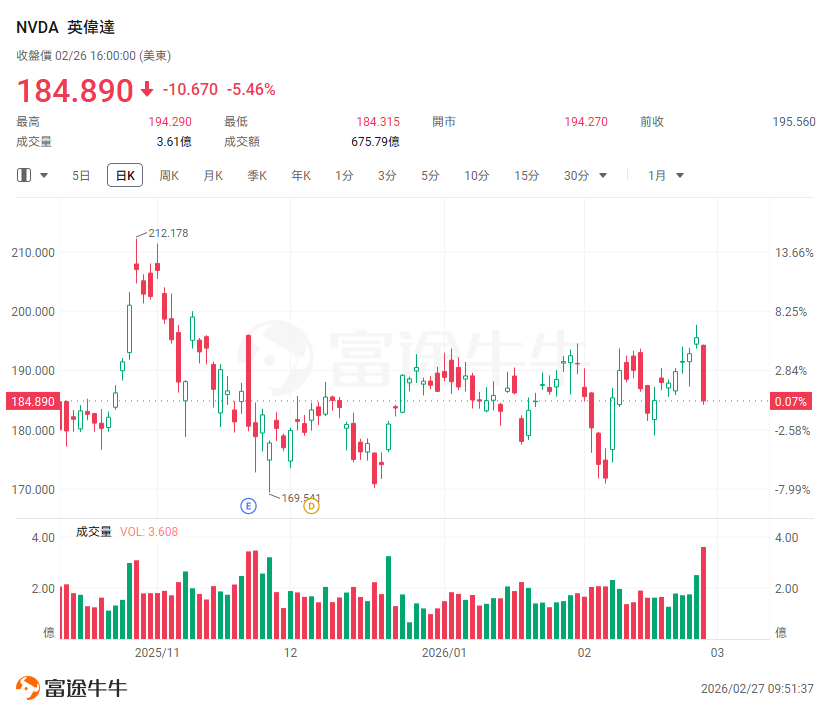Expand the 30分 interval dropdown
830x715 pixels.
tap(603, 176)
